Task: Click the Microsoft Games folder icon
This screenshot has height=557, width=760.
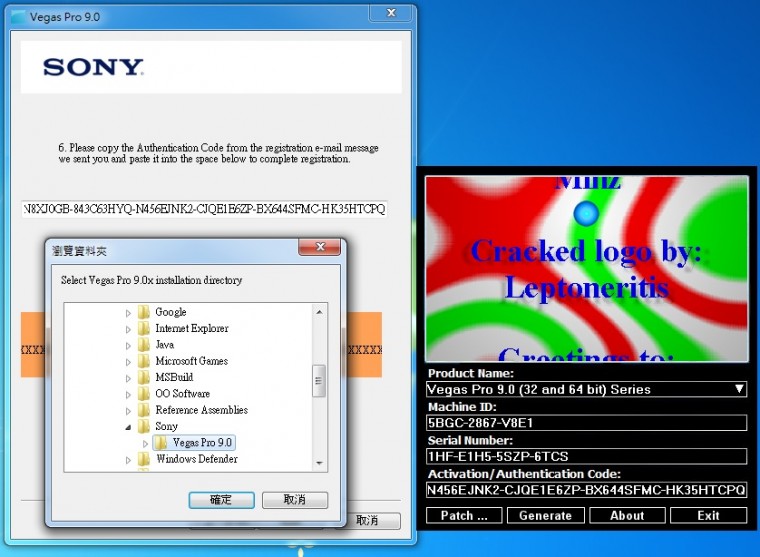Action: point(144,361)
